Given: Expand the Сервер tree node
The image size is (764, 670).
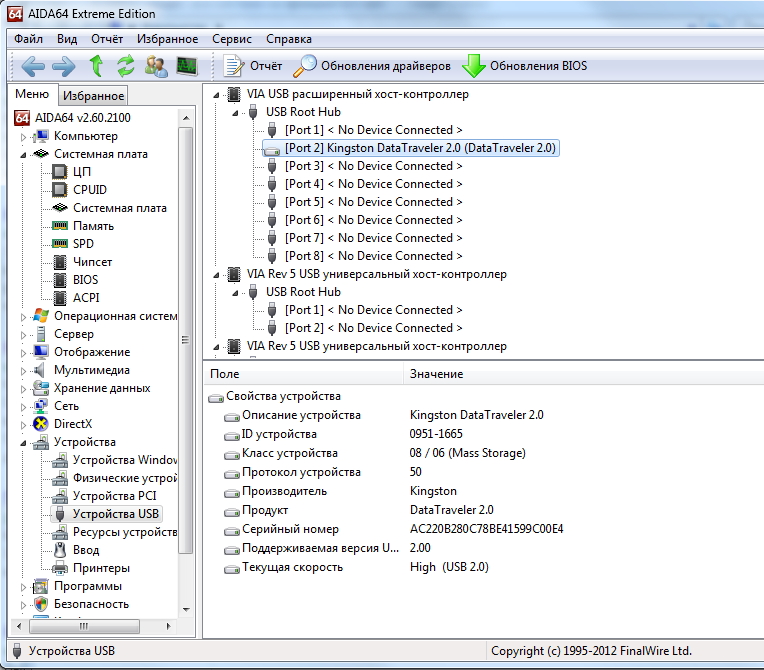Looking at the screenshot, I should 23,335.
